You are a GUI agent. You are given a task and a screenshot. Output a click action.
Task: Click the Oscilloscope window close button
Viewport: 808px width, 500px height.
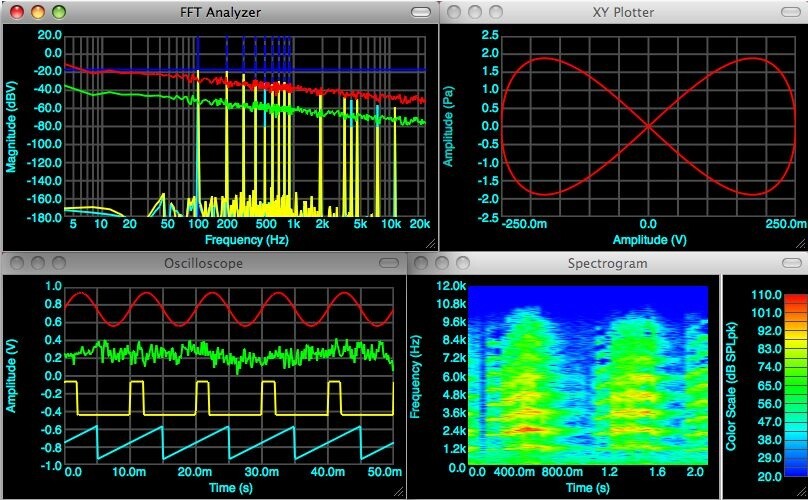point(17,263)
